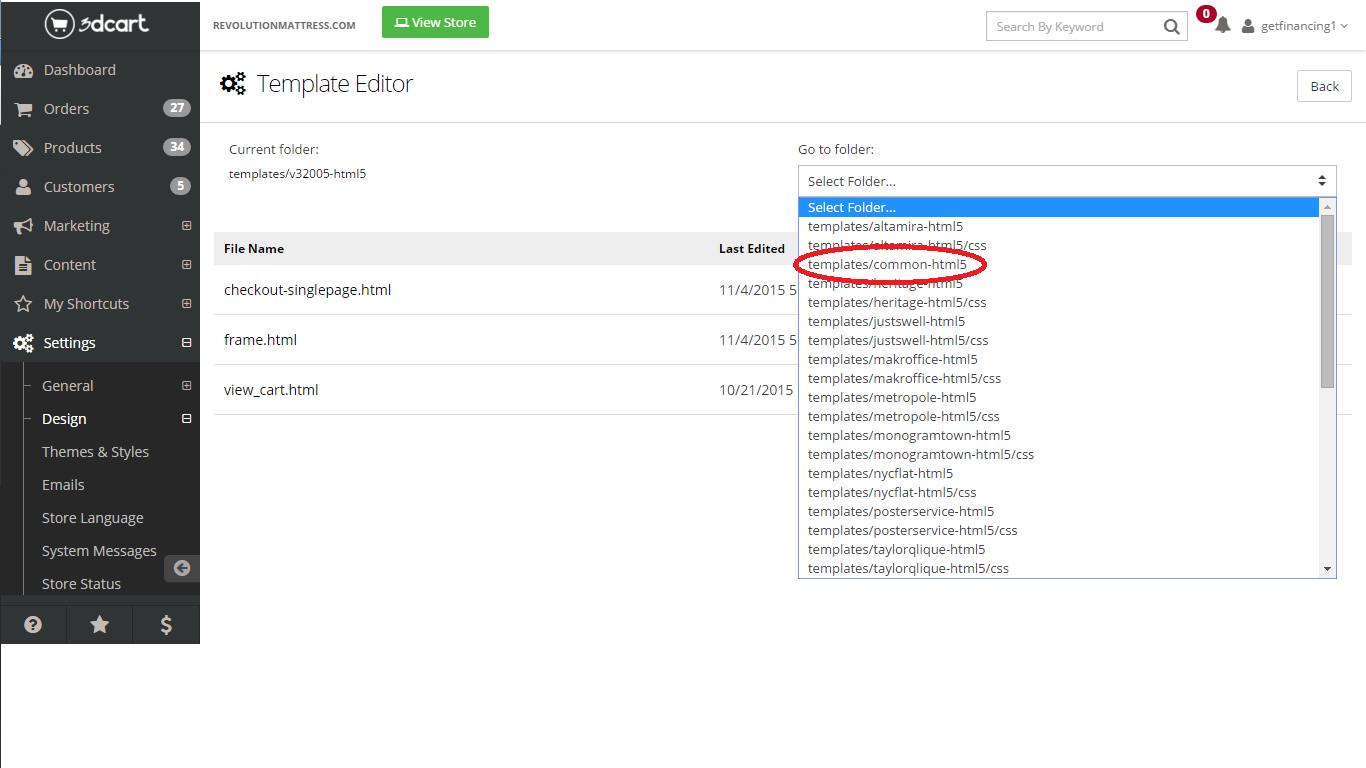Open Themes & Styles
Screen dimensions: 1366x768
95,452
